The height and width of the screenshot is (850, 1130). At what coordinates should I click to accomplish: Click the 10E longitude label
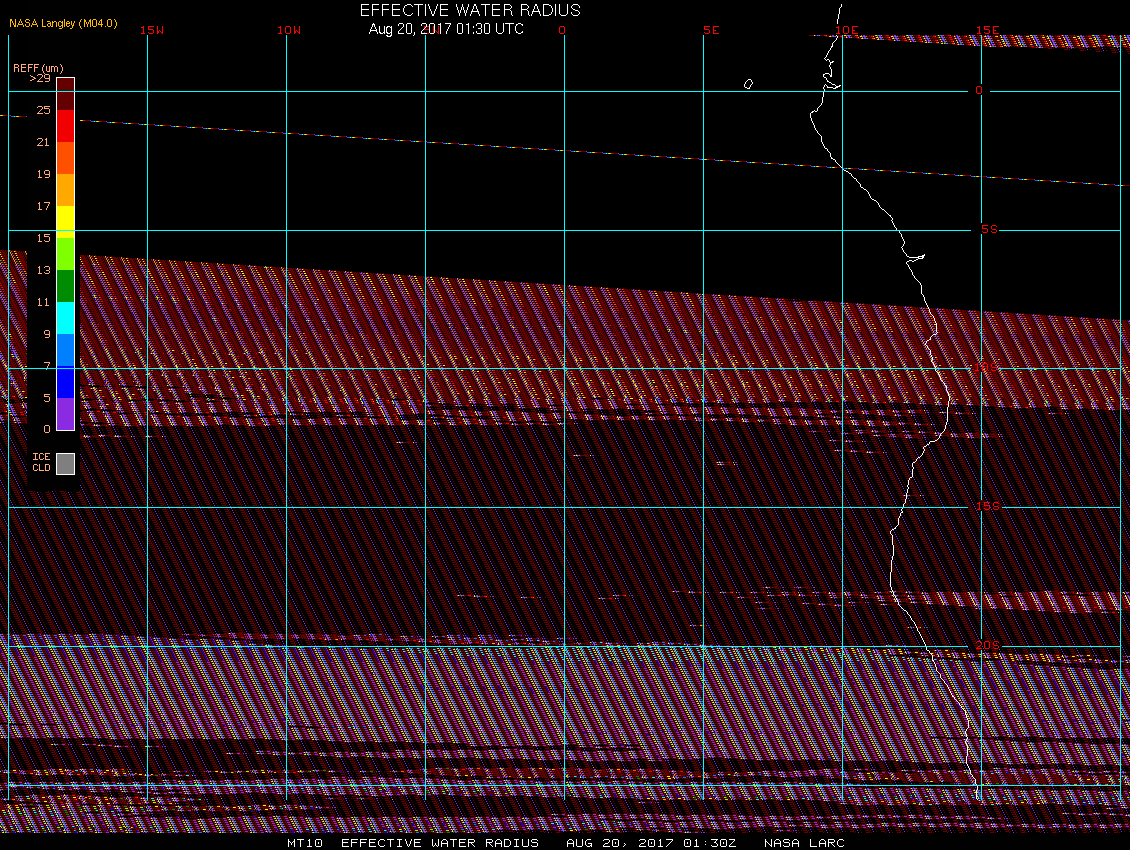tap(846, 30)
